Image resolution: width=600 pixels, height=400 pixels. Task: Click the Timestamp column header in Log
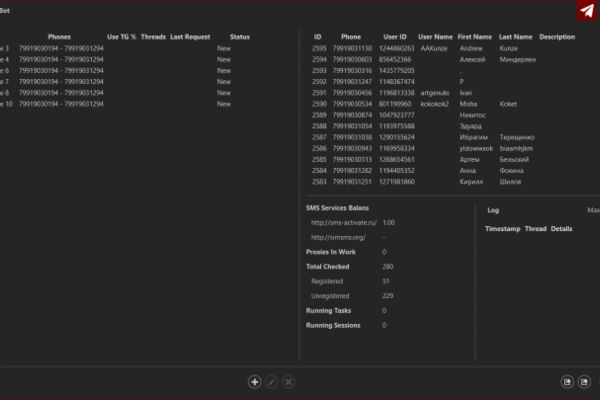click(503, 229)
